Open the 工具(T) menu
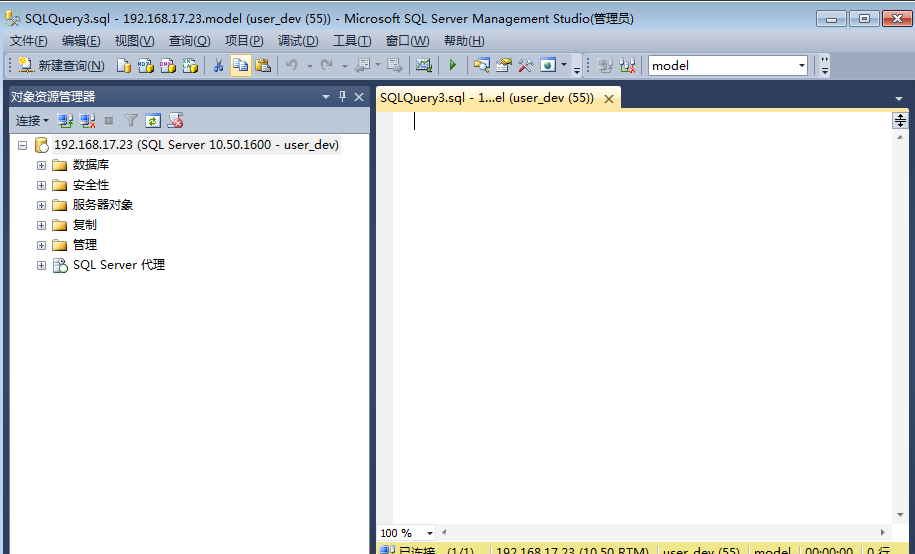915x554 pixels. pos(352,41)
